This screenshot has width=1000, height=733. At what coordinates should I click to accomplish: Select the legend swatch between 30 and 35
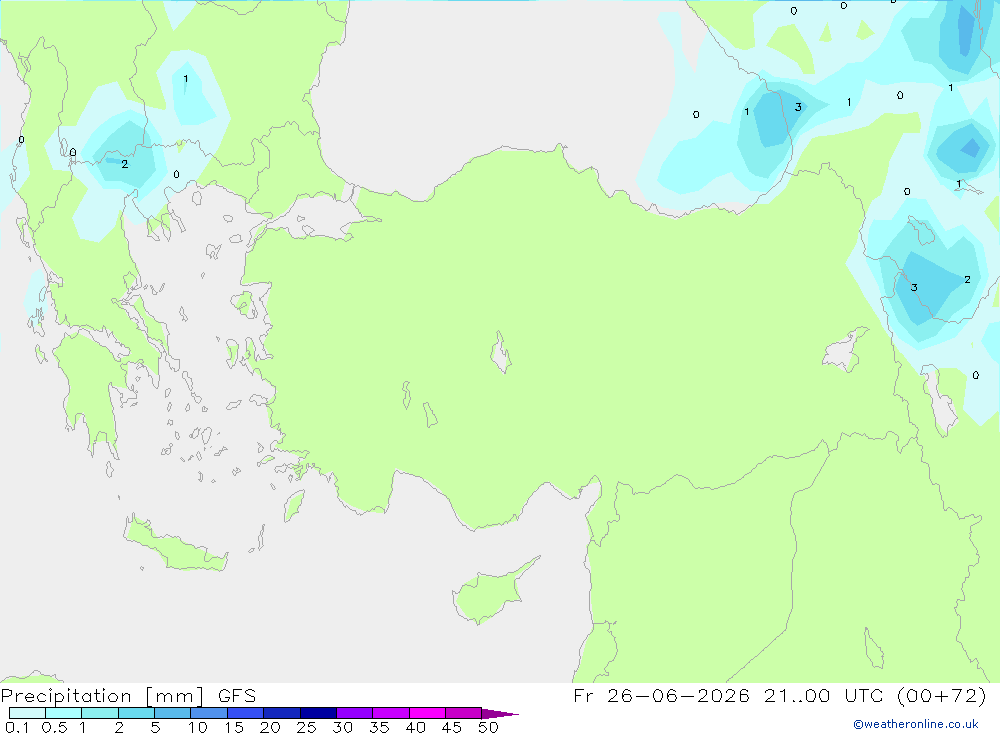pyautogui.click(x=355, y=713)
